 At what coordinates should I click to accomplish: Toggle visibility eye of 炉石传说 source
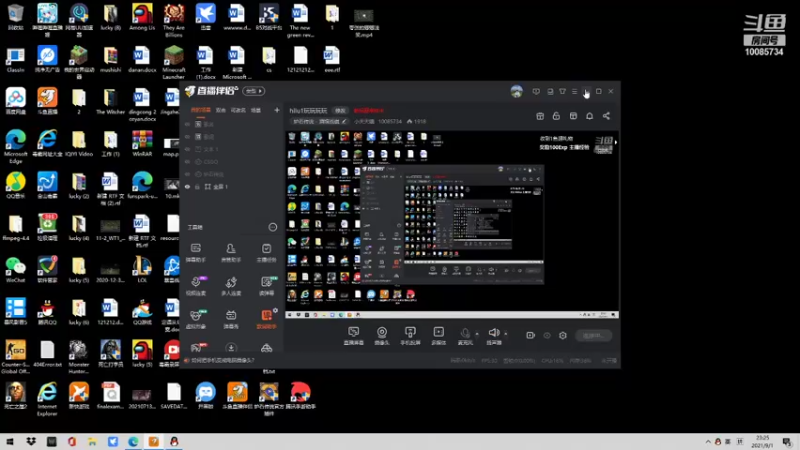point(187,174)
